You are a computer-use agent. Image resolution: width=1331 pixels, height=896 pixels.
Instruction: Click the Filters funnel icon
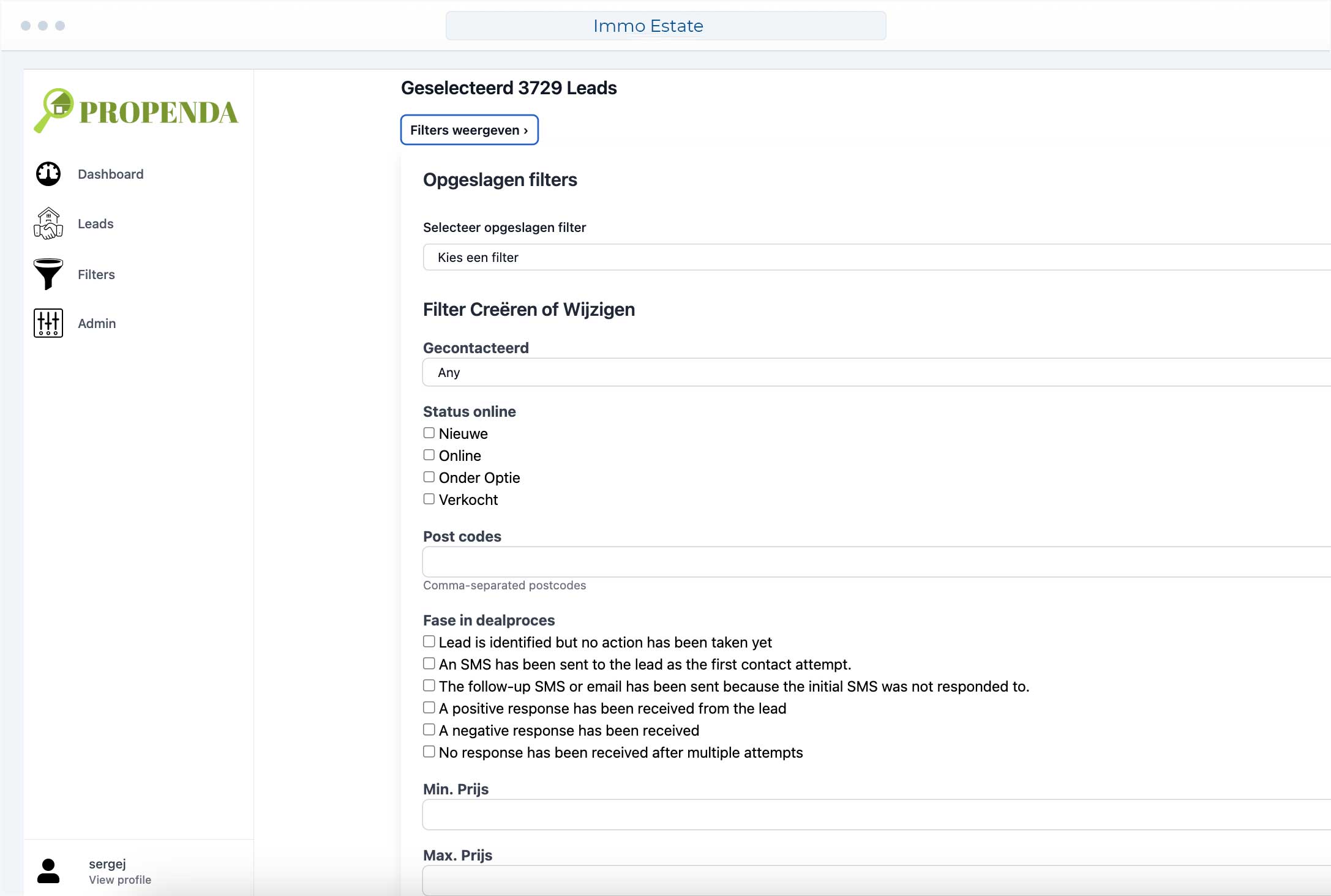click(48, 274)
